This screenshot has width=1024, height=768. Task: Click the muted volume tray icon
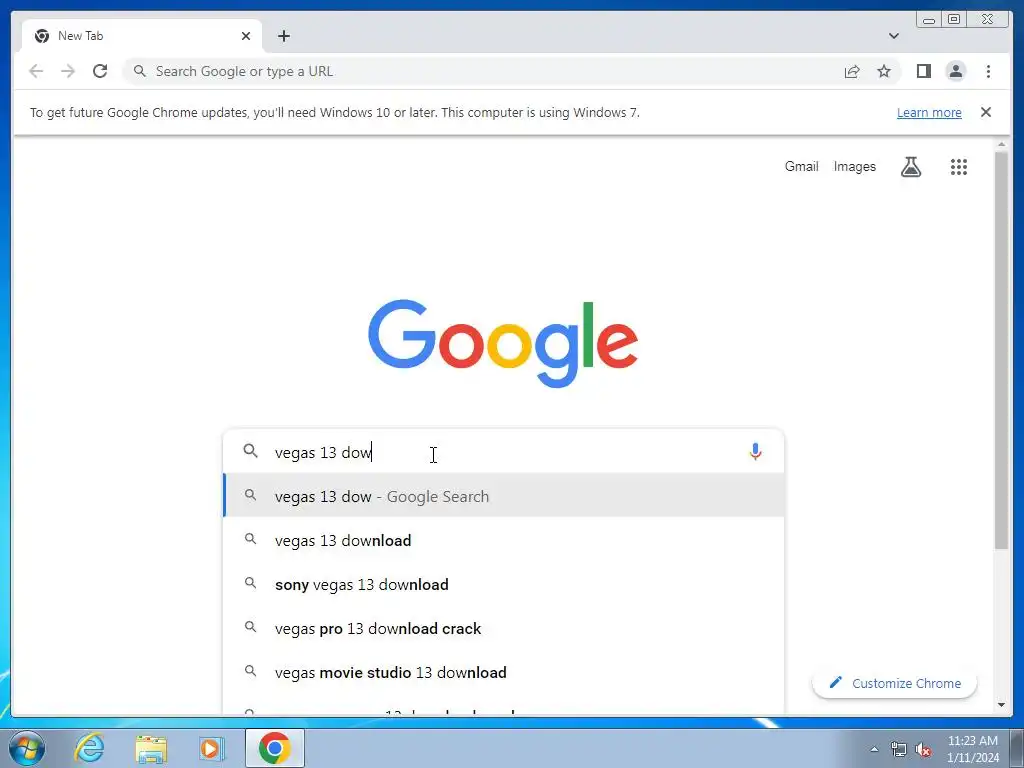(922, 749)
